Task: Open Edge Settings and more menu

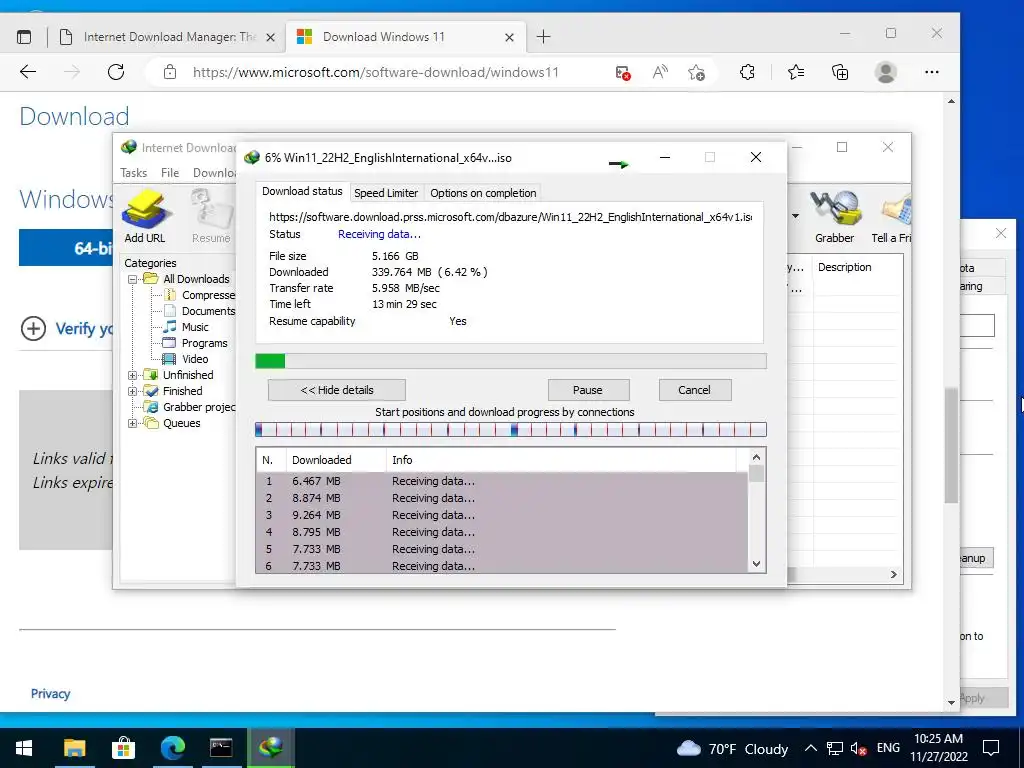Action: [932, 72]
